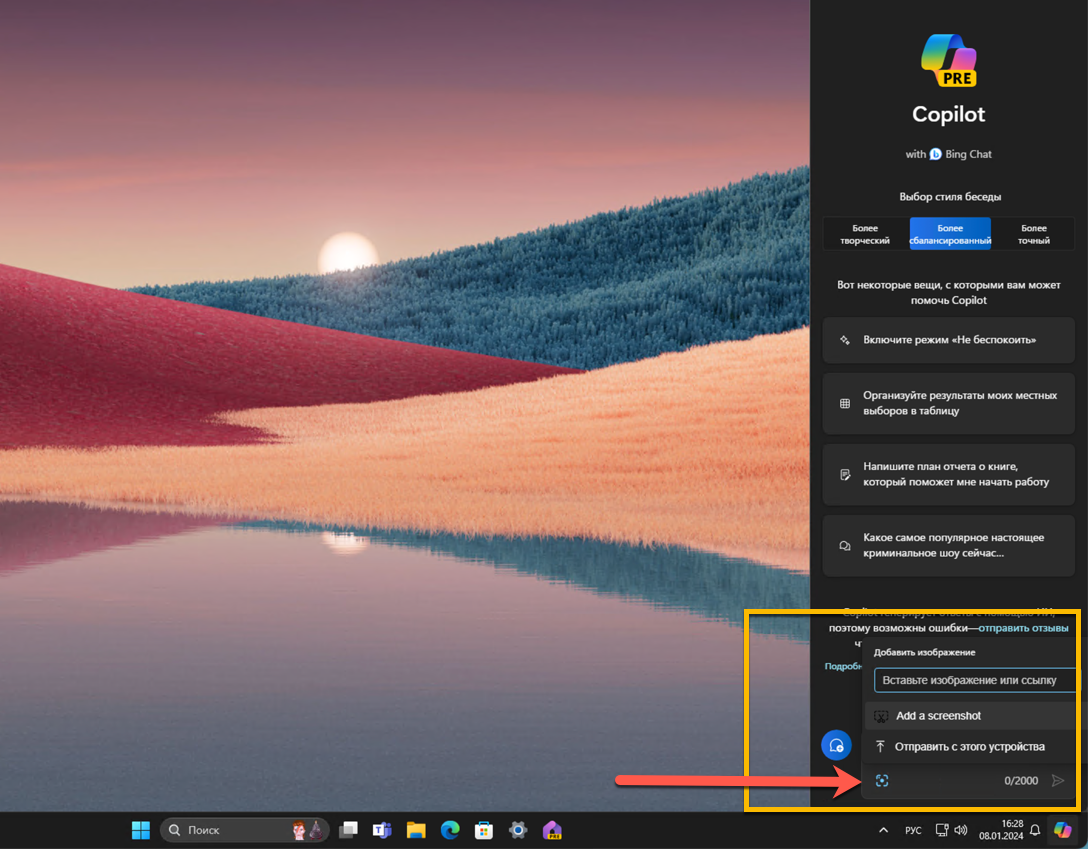The height and width of the screenshot is (849, 1088).
Task: Click the 0/2000 character counter
Action: click(x=1021, y=781)
